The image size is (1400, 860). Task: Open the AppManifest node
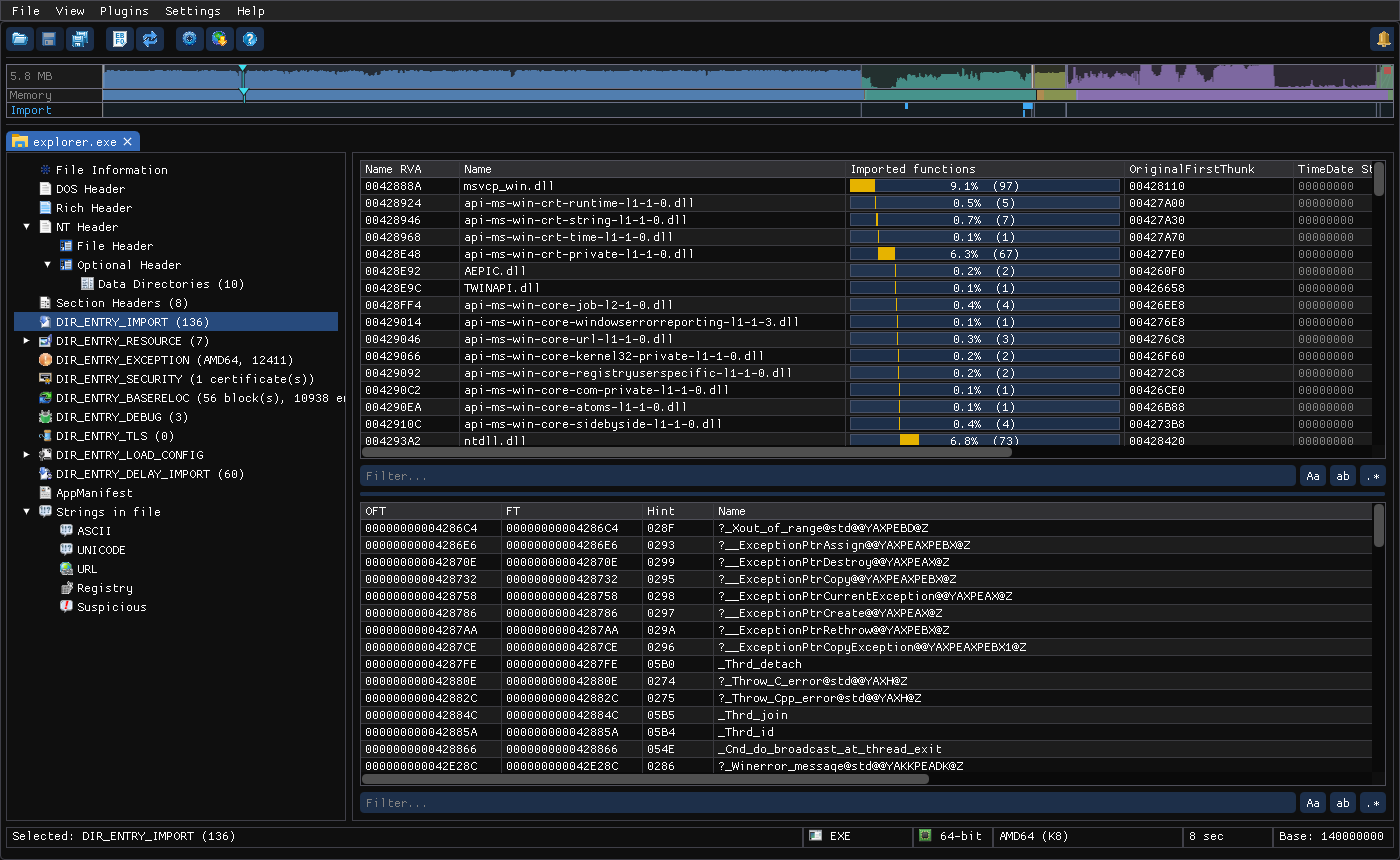click(94, 493)
